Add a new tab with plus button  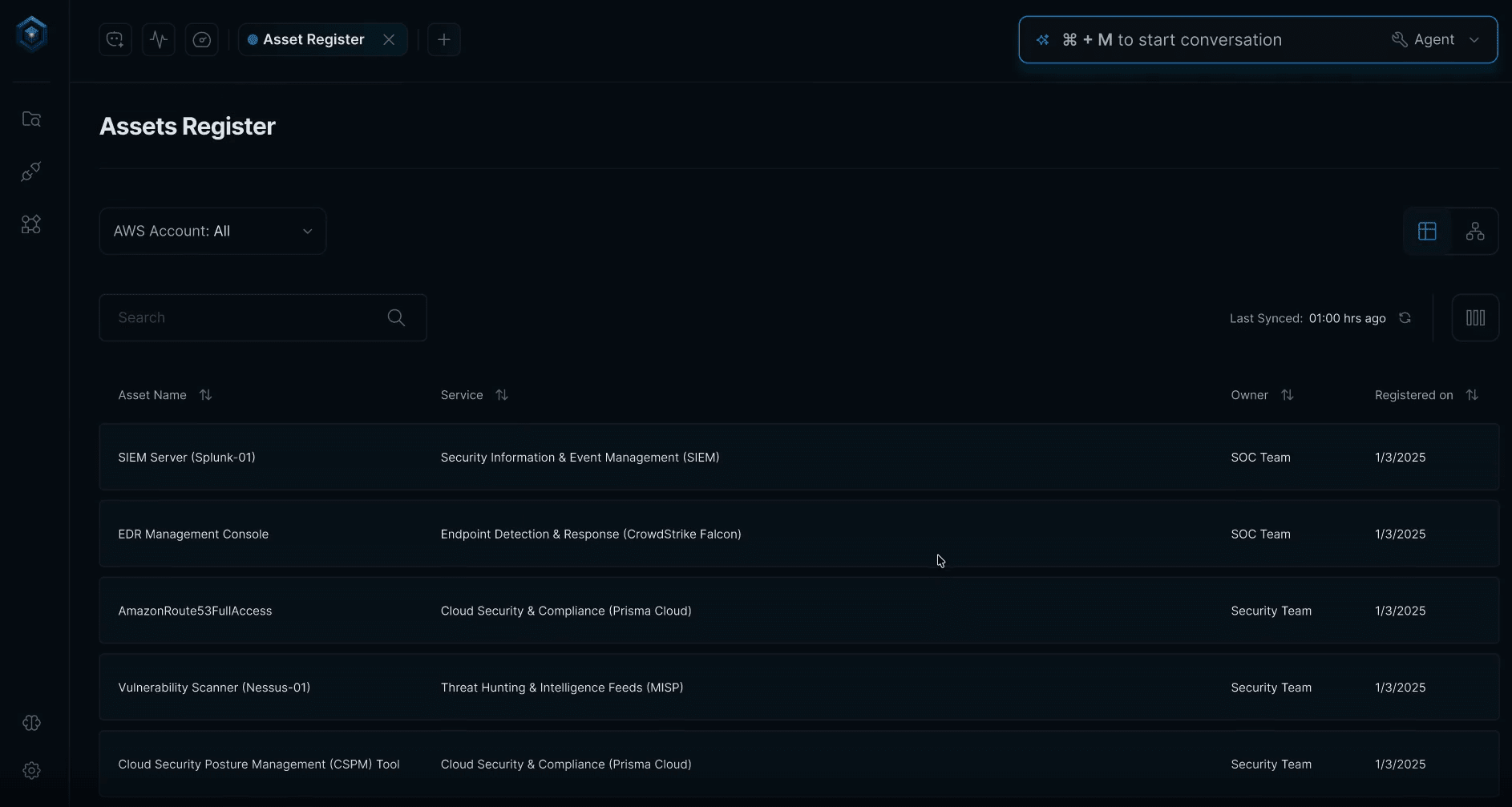click(x=444, y=40)
